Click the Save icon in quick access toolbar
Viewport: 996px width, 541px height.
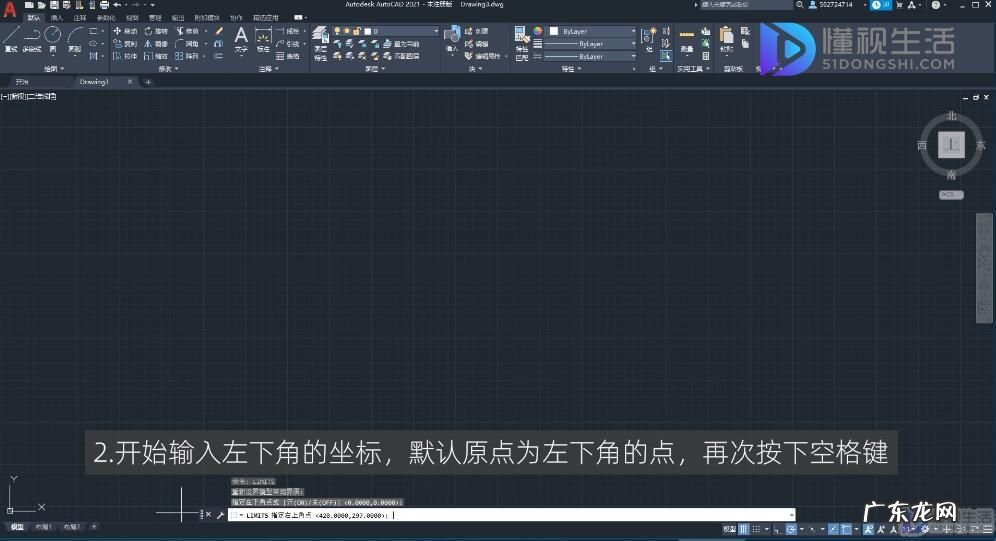click(54, 5)
